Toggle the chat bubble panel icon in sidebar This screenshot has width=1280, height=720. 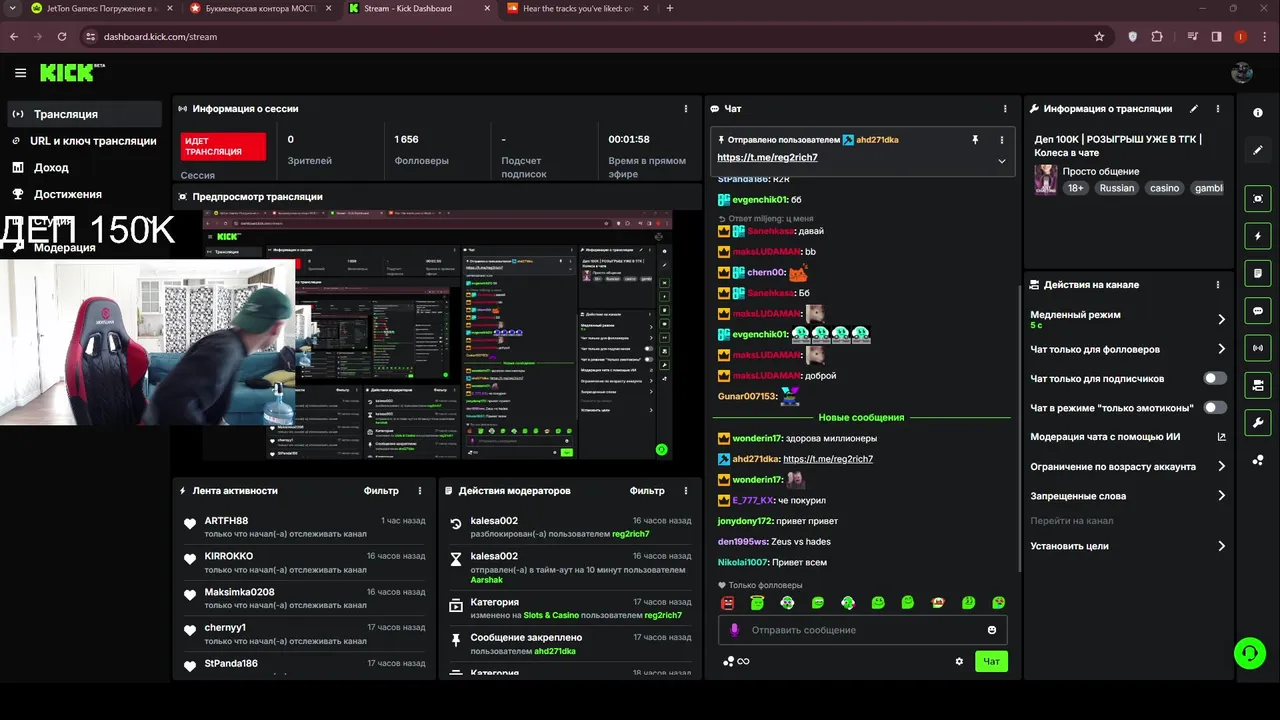pyautogui.click(x=1258, y=311)
